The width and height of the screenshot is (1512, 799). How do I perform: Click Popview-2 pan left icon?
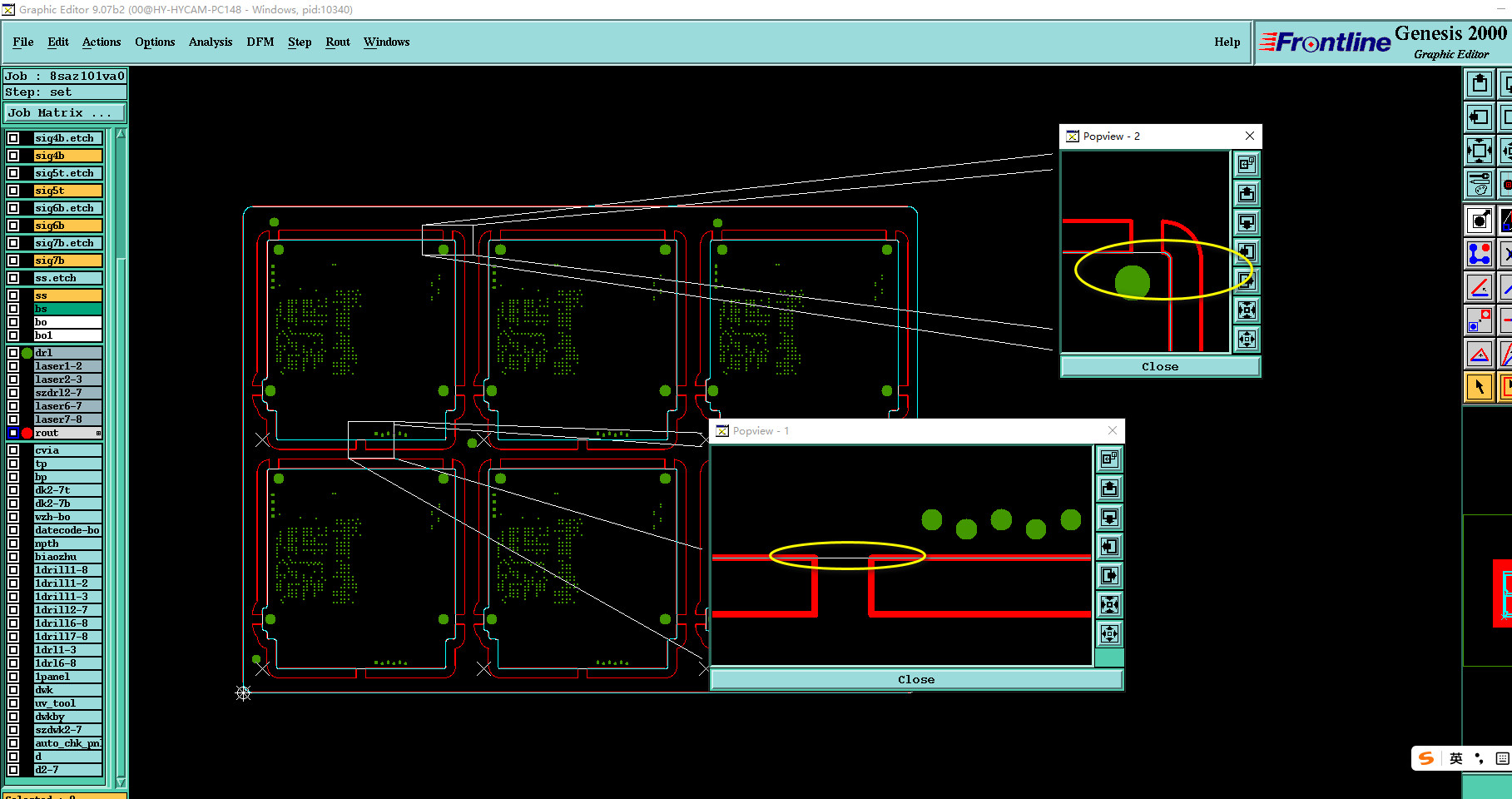tap(1247, 252)
